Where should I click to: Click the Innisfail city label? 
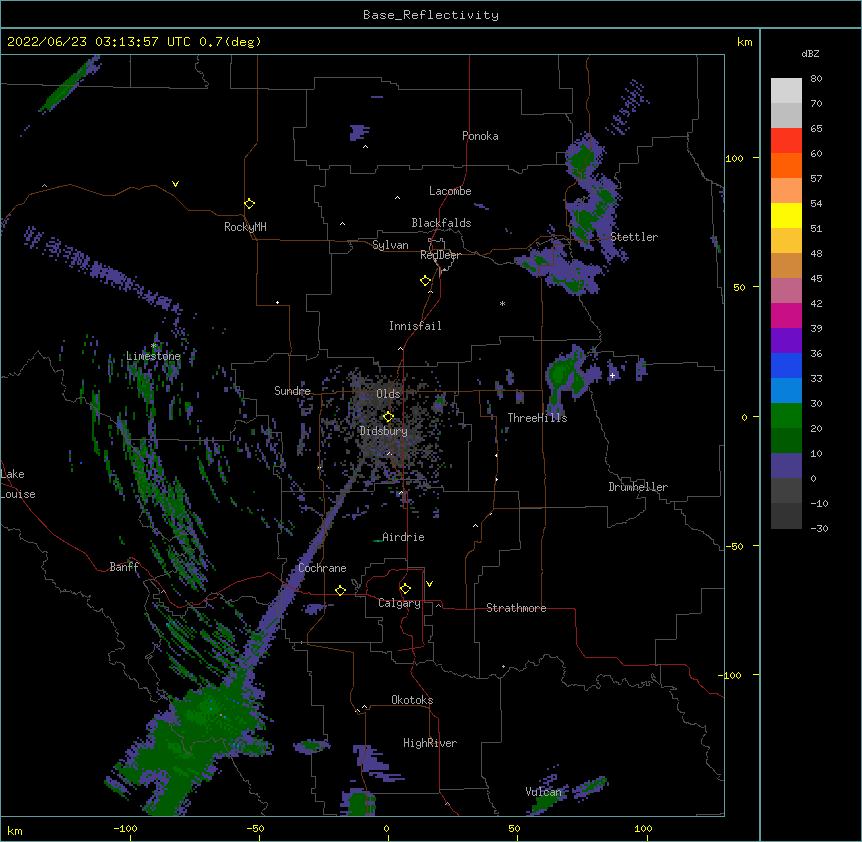pos(415,326)
